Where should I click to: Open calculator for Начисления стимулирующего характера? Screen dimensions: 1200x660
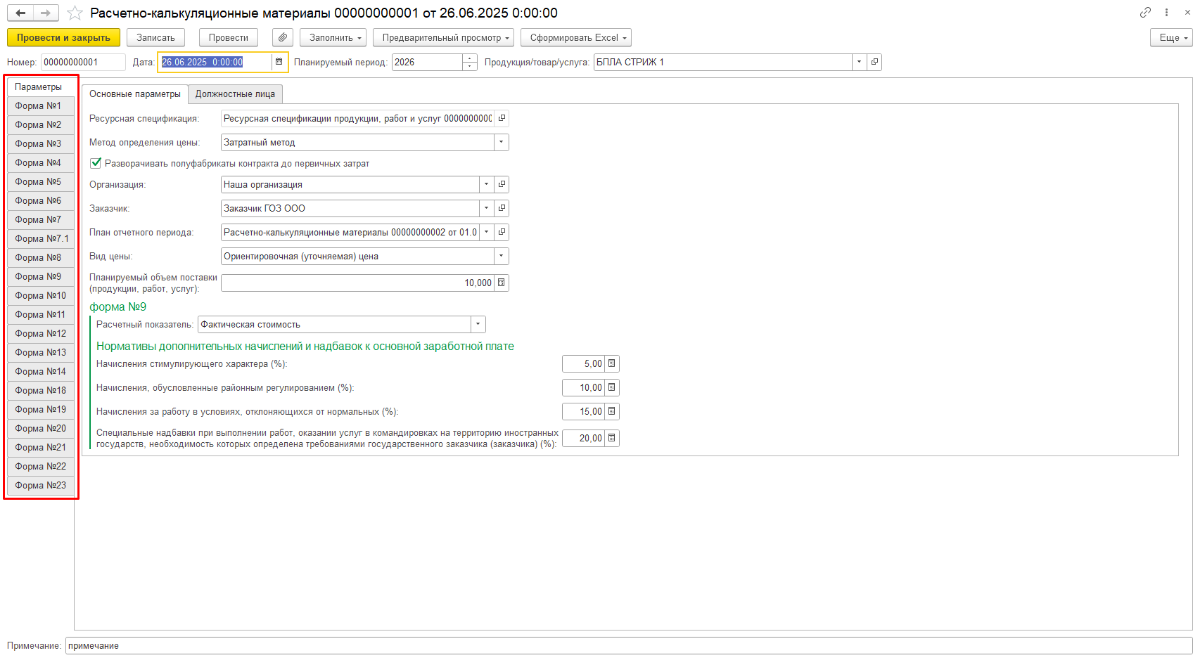coord(612,364)
